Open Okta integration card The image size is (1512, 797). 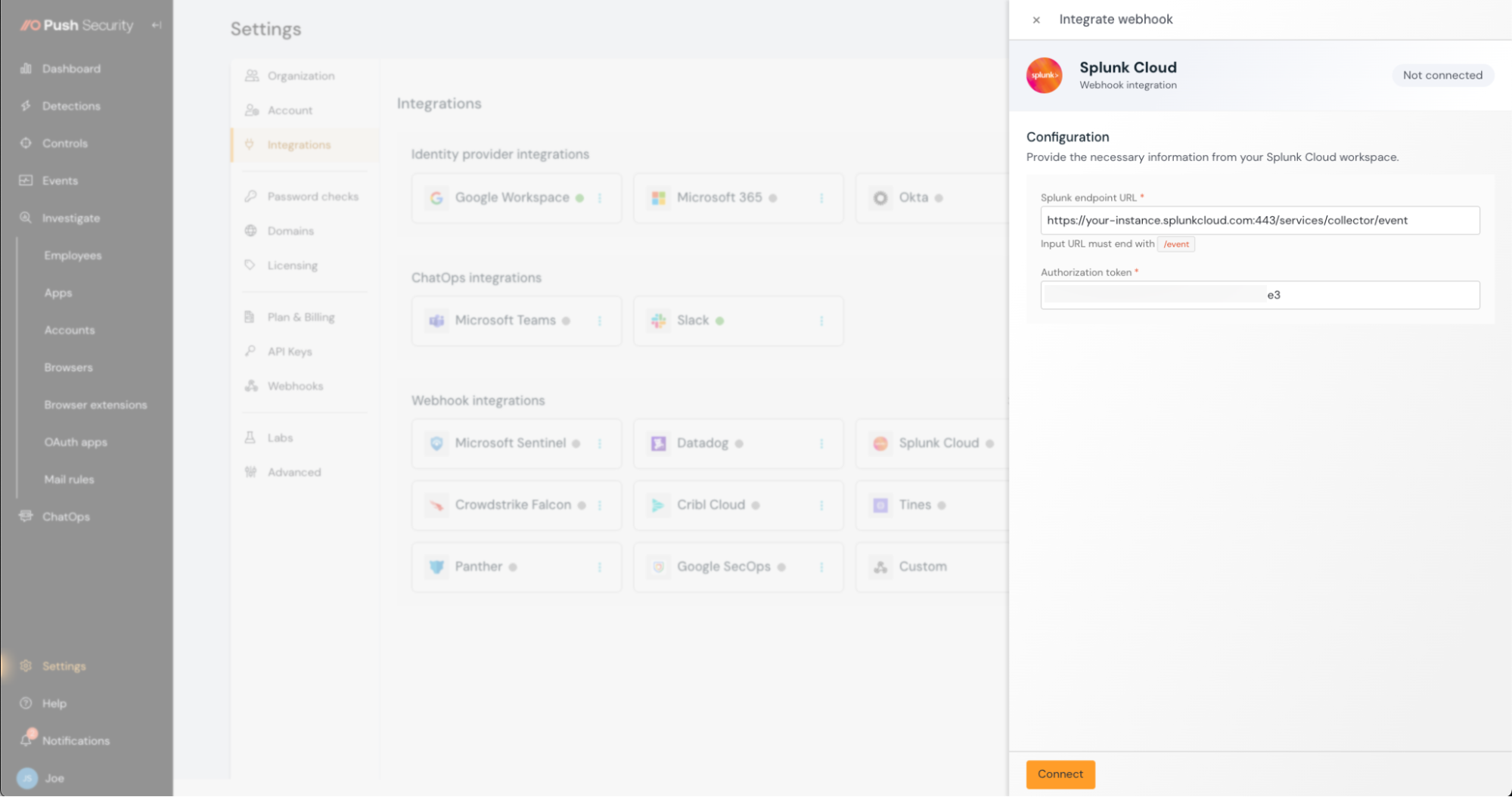click(932, 198)
